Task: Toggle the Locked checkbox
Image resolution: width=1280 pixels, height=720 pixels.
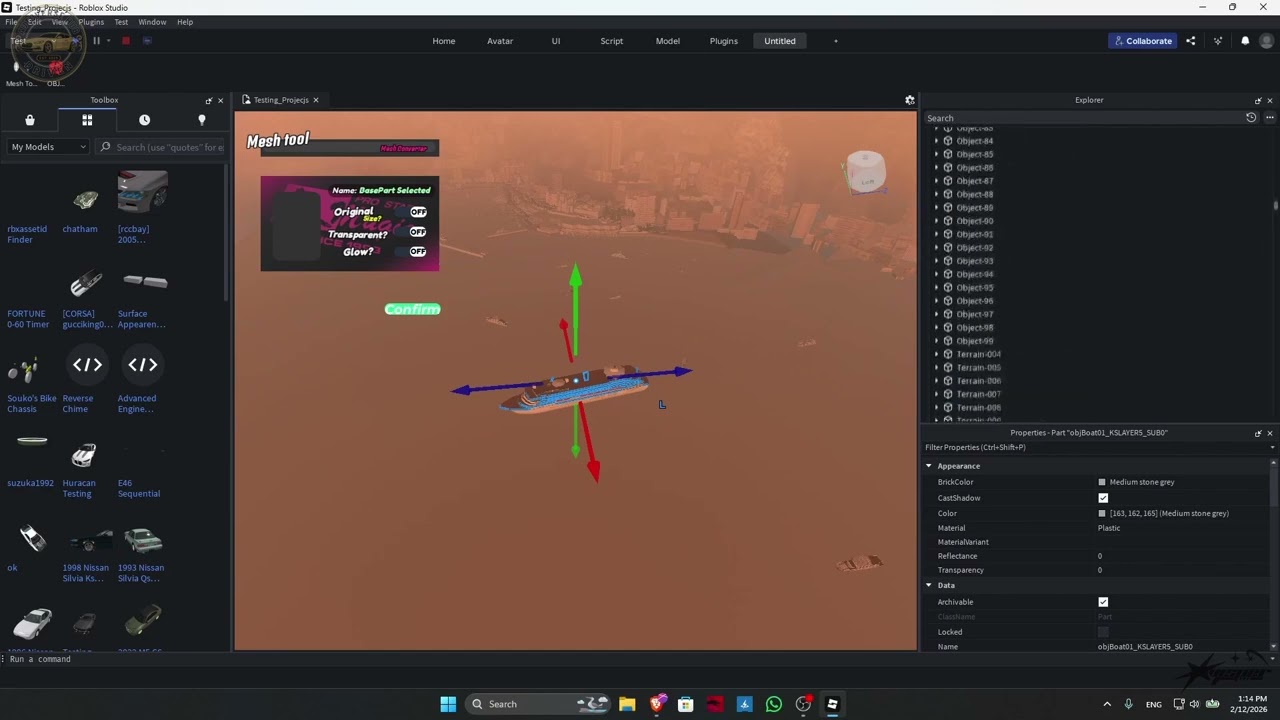Action: (1103, 632)
